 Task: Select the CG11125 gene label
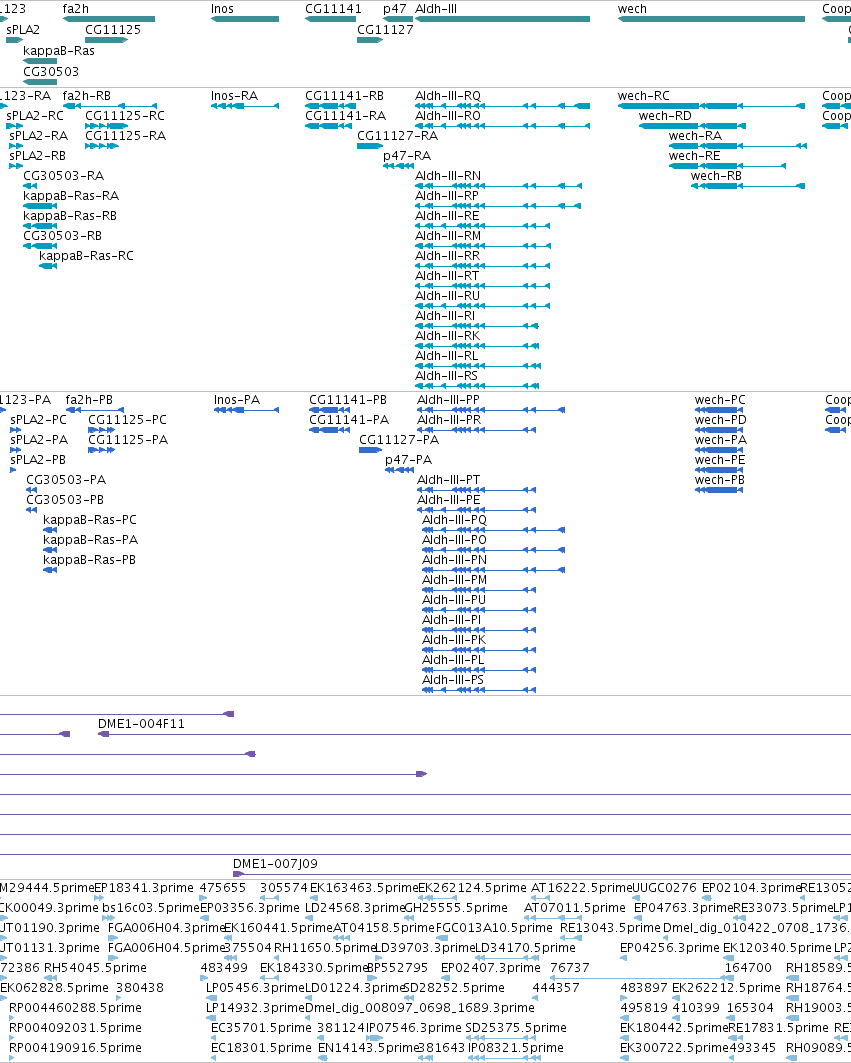tap(113, 30)
